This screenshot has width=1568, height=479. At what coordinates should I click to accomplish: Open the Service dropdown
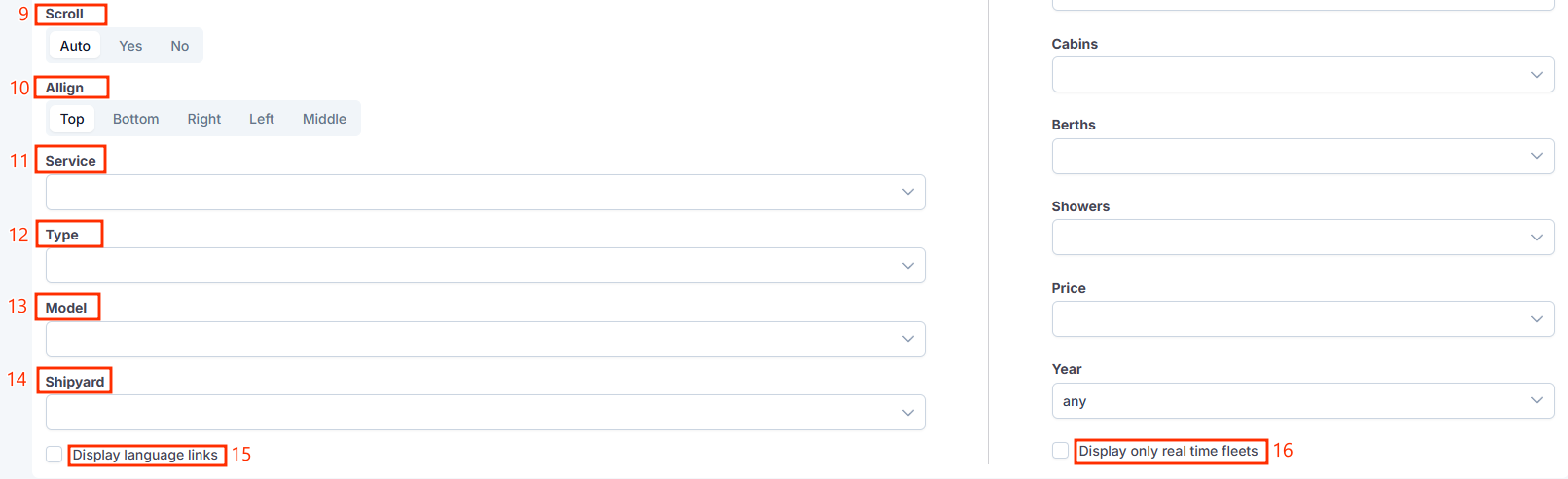485,192
